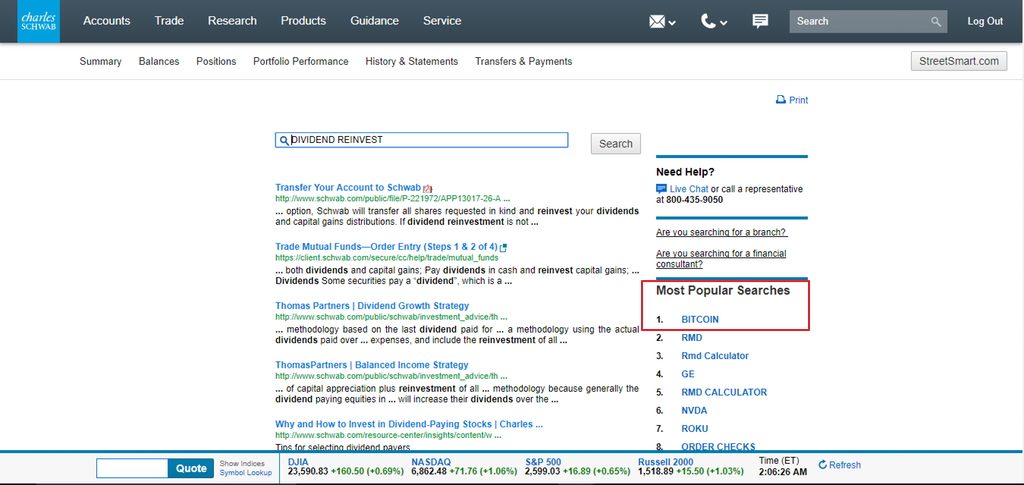The width and height of the screenshot is (1024, 485).
Task: Click the NASDAQ index link
Action: click(430, 462)
